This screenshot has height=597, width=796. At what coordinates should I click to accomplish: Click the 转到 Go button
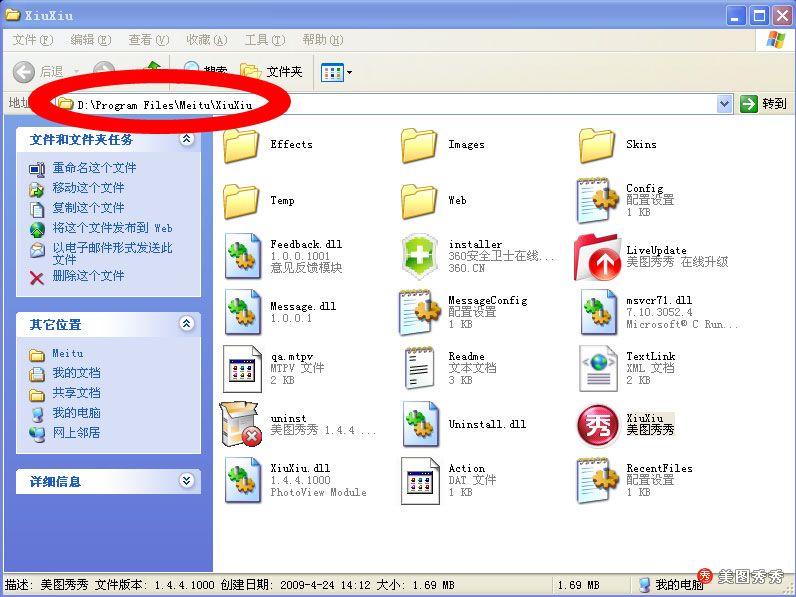point(764,104)
